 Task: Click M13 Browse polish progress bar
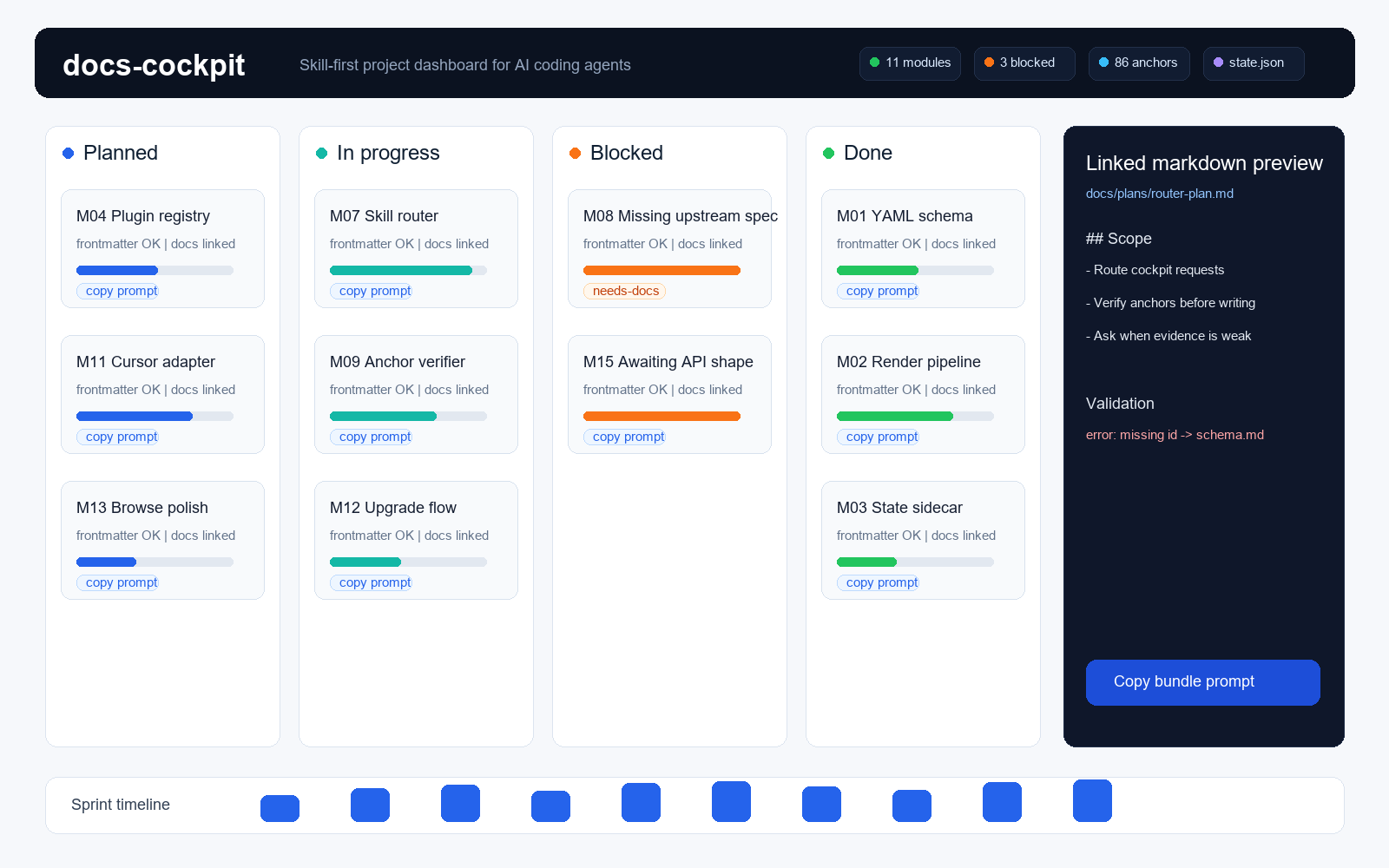pyautogui.click(x=155, y=562)
